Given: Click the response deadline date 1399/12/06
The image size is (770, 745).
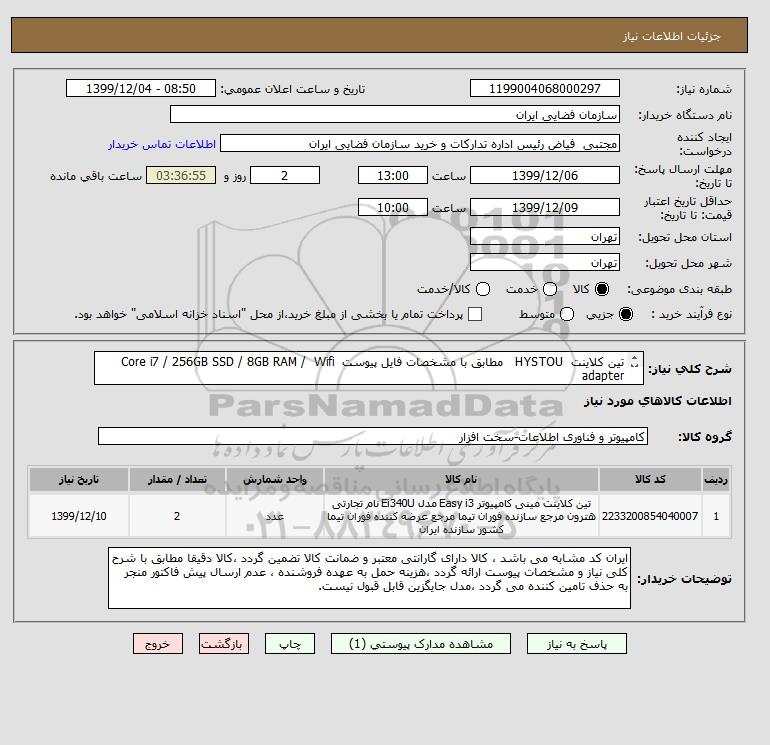Looking at the screenshot, I should point(545,175).
